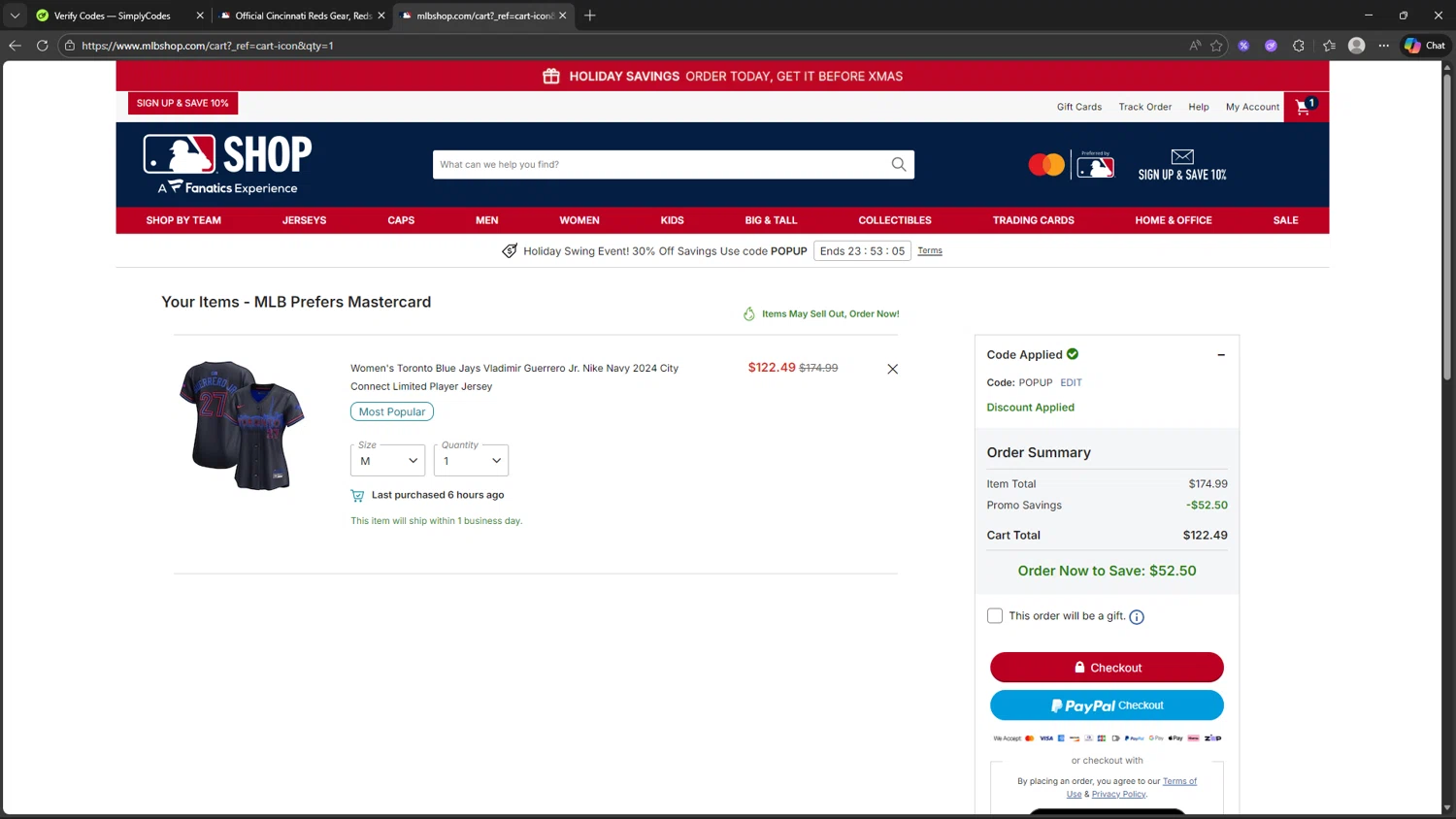Open the Vladimir Guerrero Jr. jersey title
Screen dimensions: 1456x819
(x=514, y=377)
